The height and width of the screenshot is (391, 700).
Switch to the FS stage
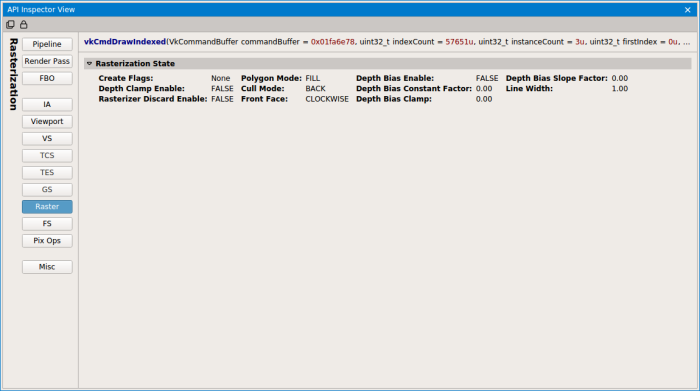pos(47,224)
